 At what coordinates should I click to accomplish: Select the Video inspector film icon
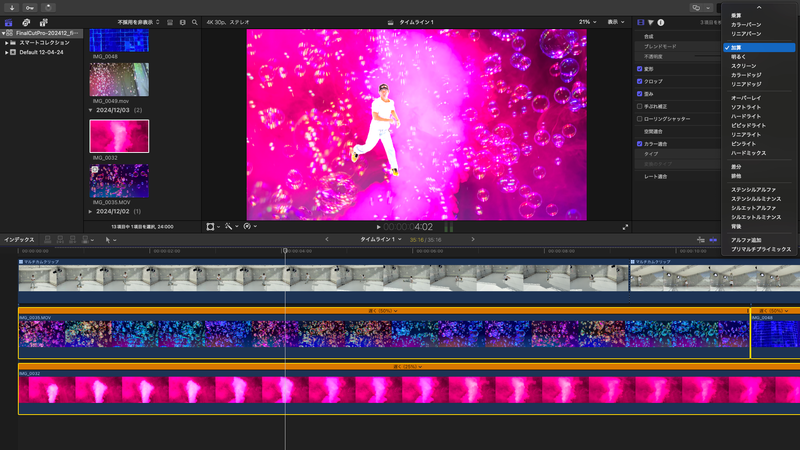[x=641, y=22]
